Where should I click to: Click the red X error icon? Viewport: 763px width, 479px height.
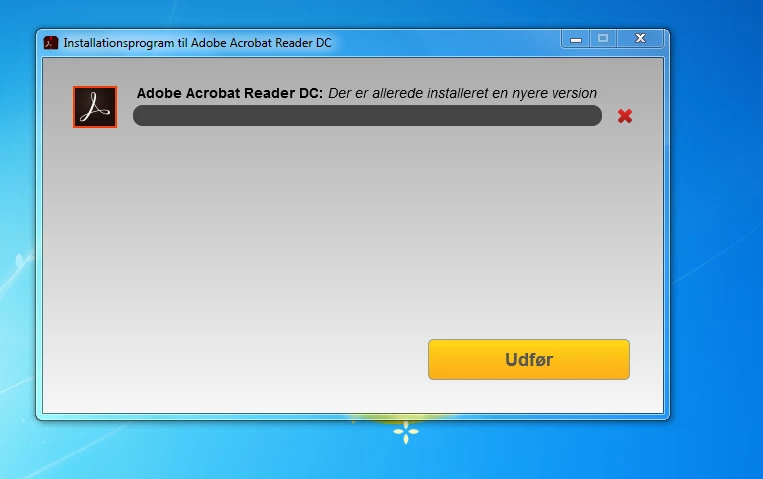point(625,116)
